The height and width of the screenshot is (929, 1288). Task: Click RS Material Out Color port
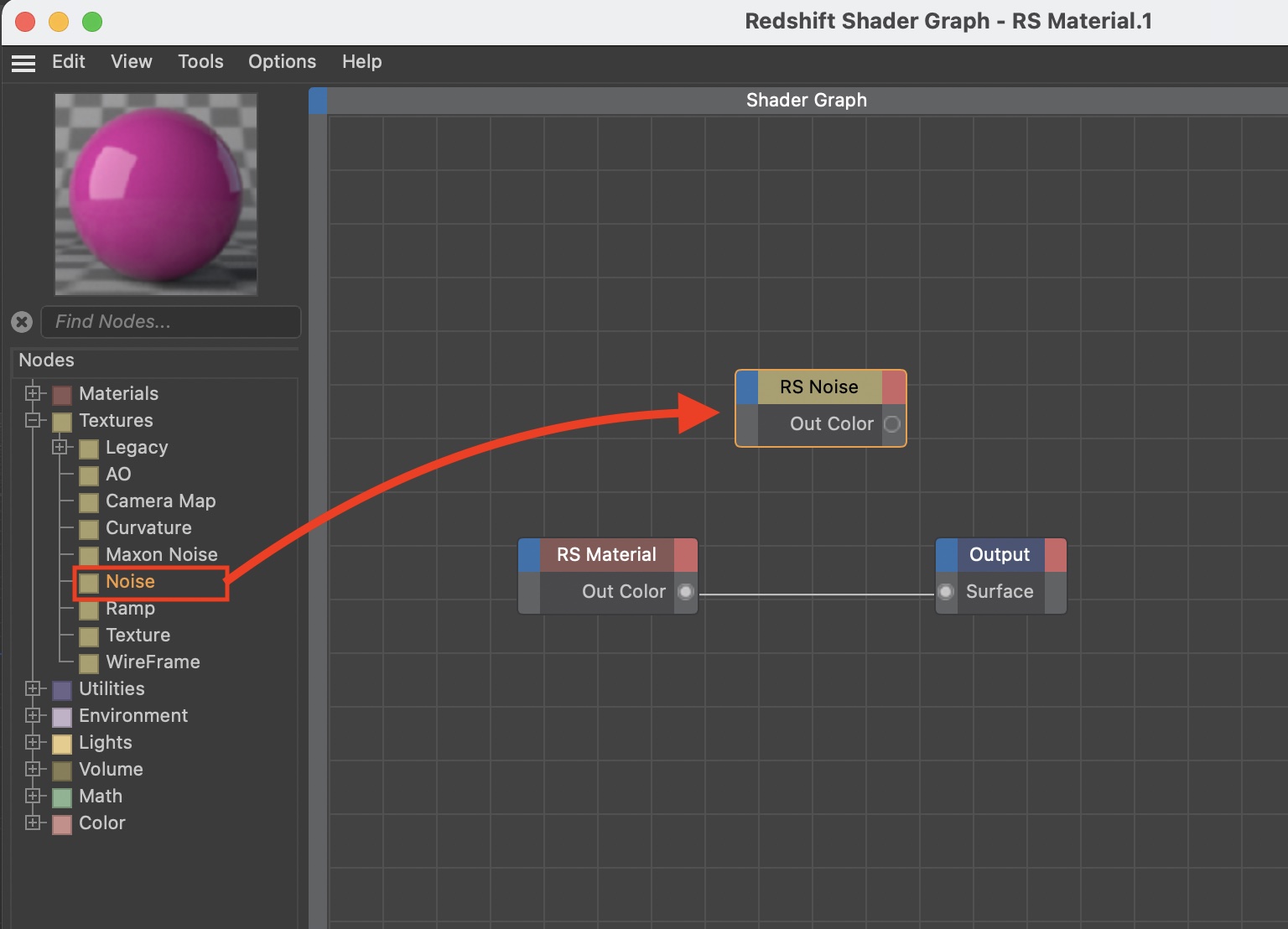click(x=685, y=592)
